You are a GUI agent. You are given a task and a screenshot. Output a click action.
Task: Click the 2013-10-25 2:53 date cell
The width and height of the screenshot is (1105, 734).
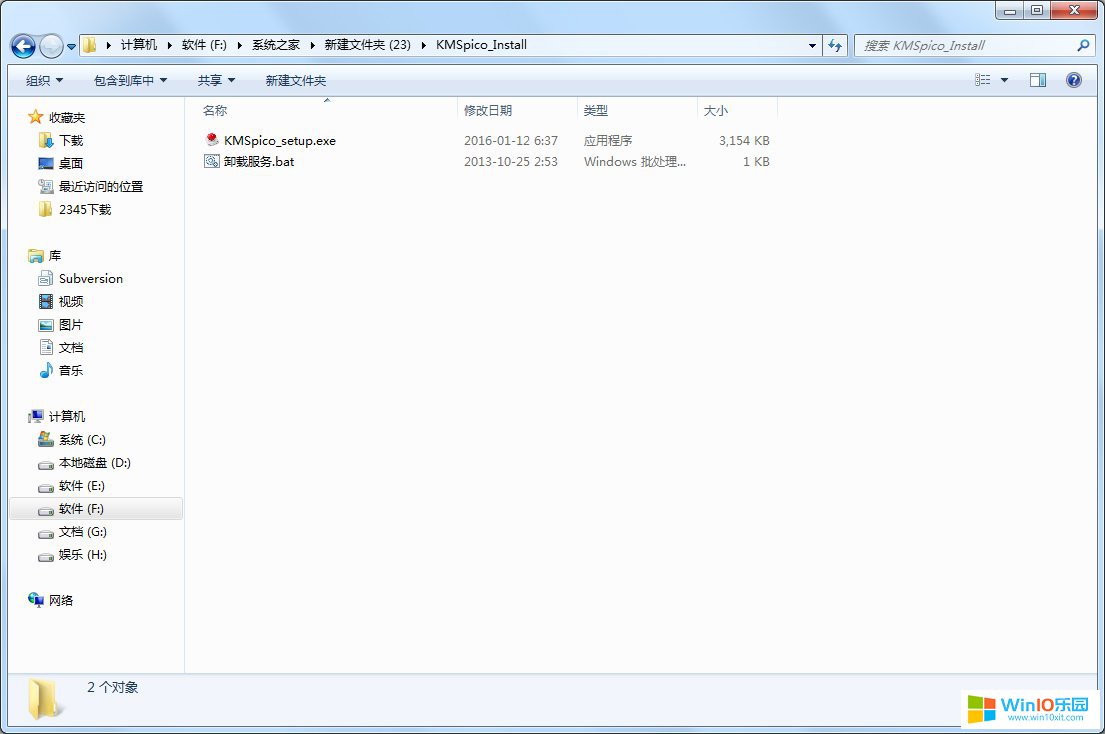510,161
